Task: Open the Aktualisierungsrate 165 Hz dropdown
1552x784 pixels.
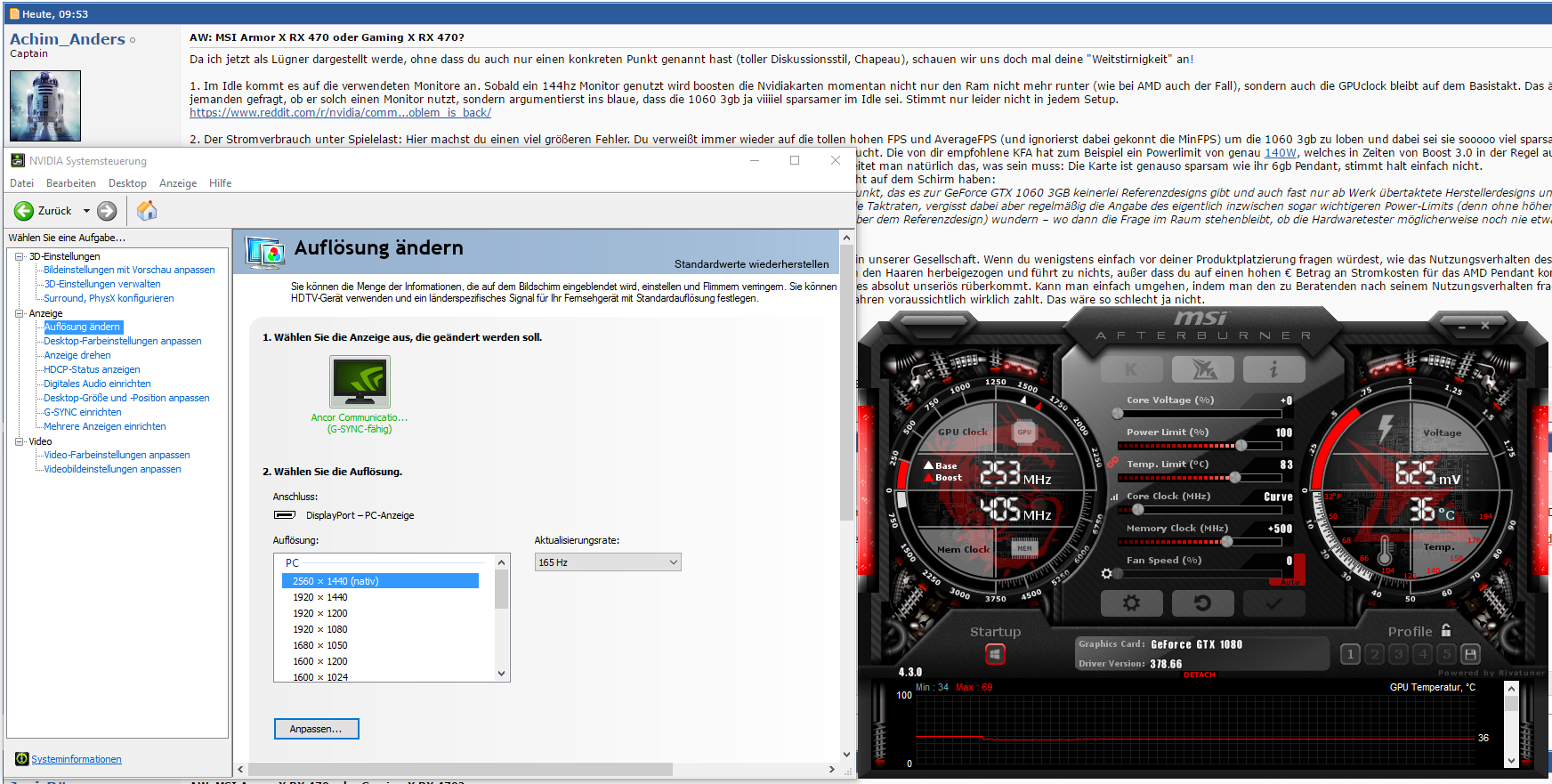Action: pyautogui.click(x=608, y=562)
